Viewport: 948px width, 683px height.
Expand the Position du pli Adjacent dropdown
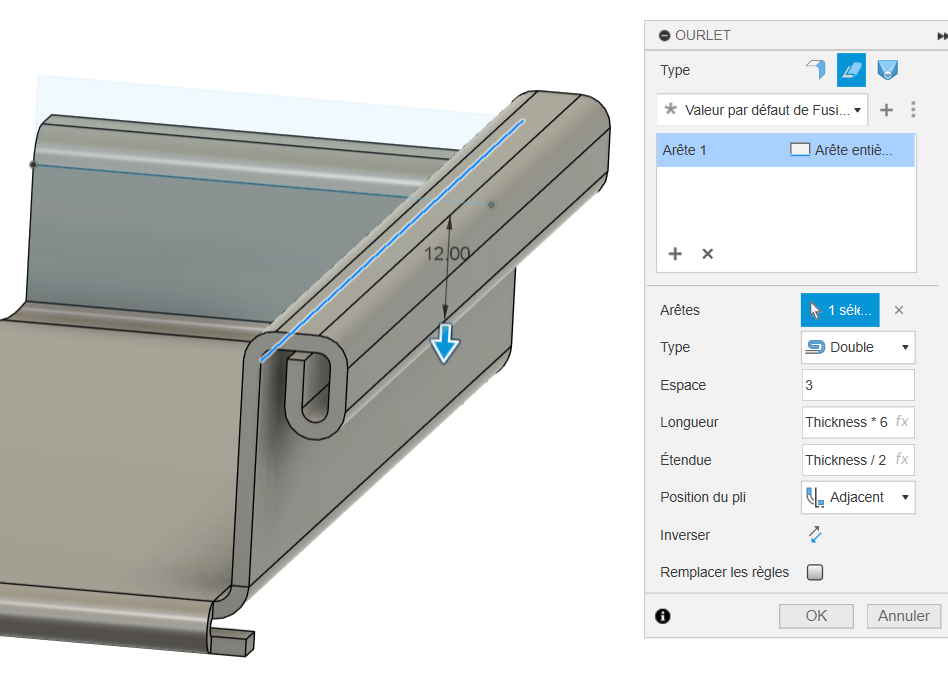(x=858, y=497)
